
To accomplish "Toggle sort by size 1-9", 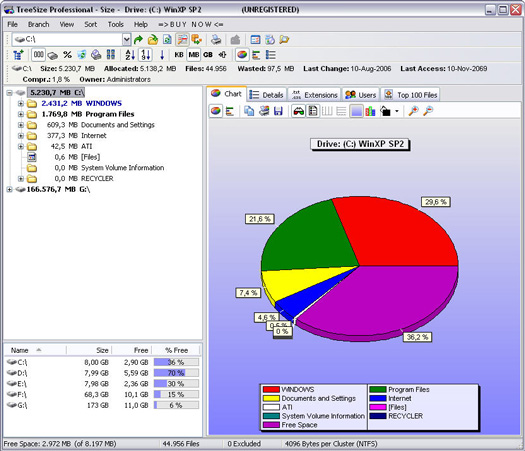I will pos(145,55).
